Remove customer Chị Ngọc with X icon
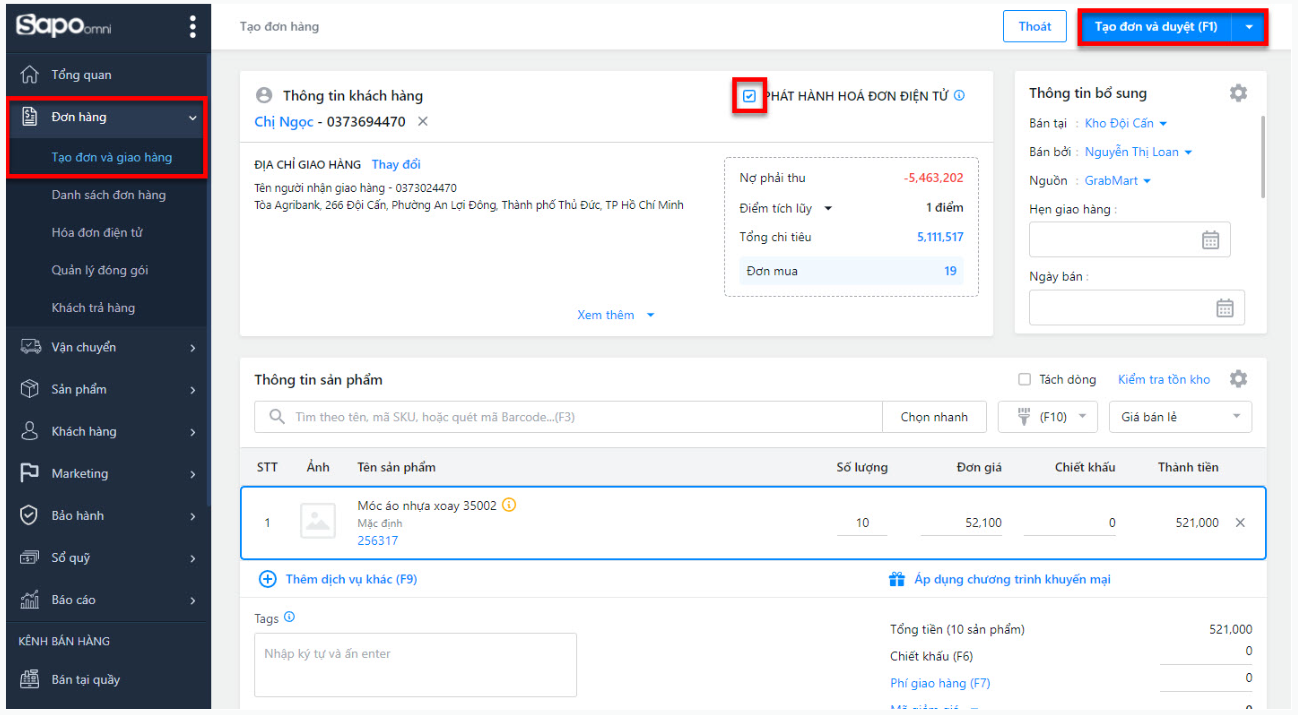The image size is (1298, 715). [x=423, y=121]
